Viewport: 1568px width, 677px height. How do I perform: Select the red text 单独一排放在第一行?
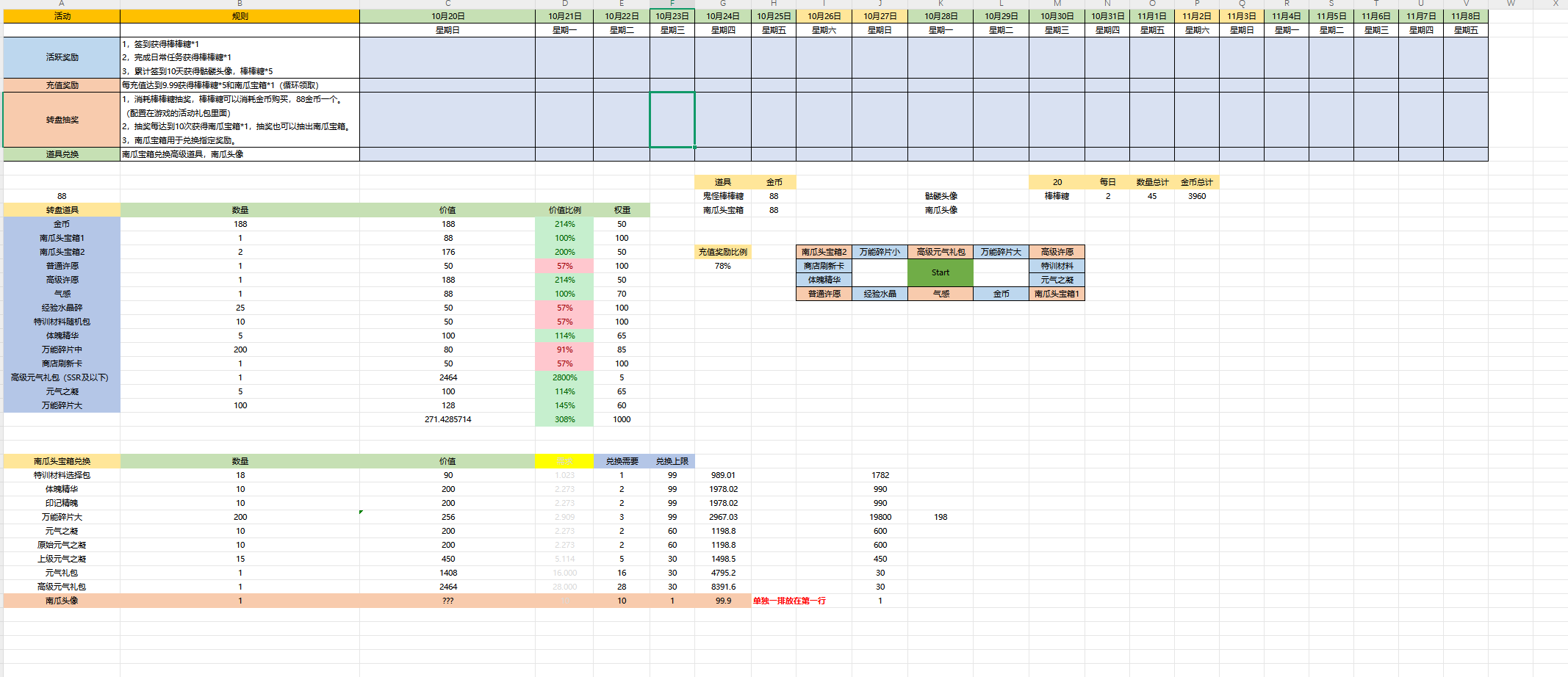789,601
